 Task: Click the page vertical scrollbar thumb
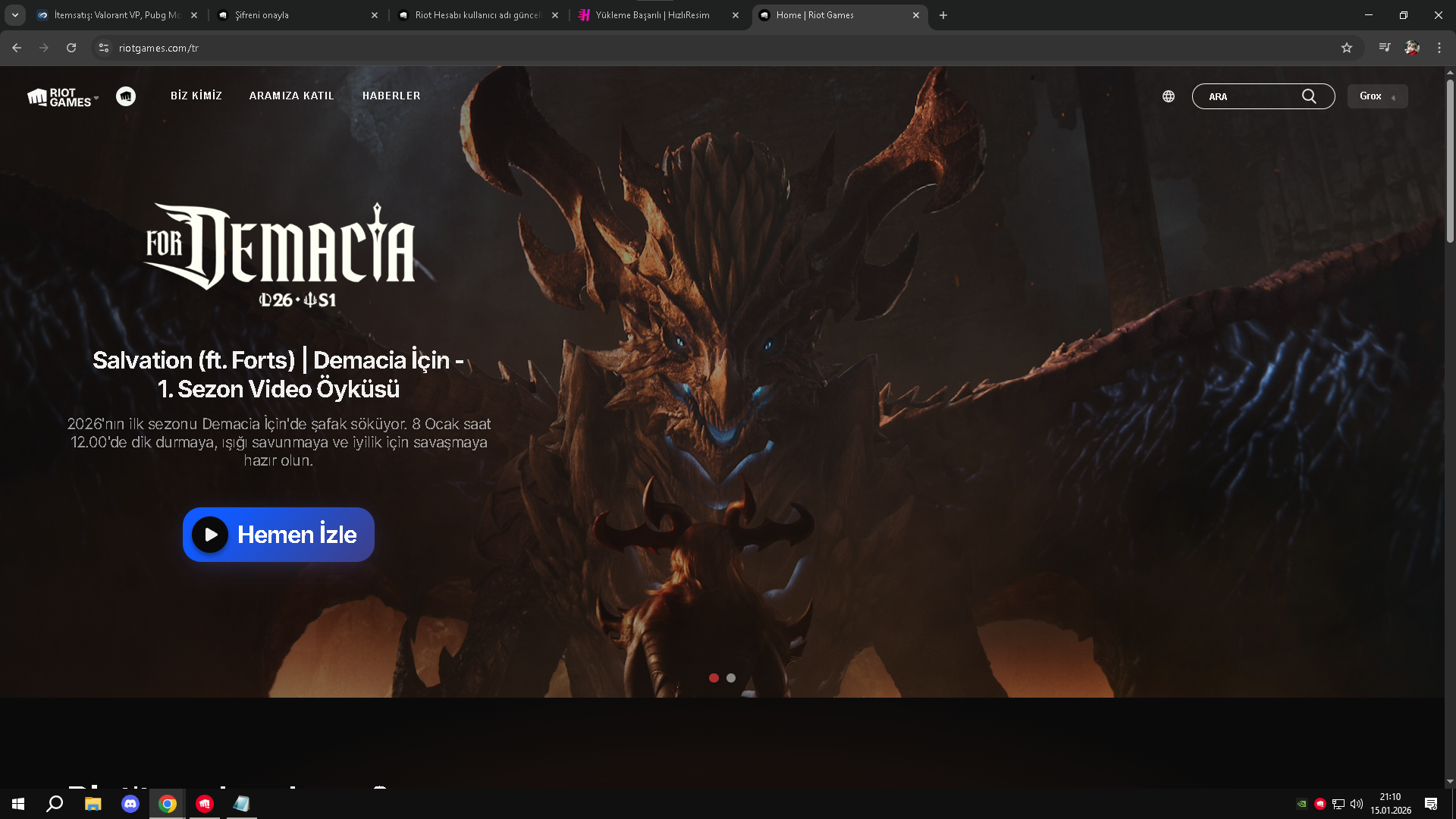[x=1450, y=161]
